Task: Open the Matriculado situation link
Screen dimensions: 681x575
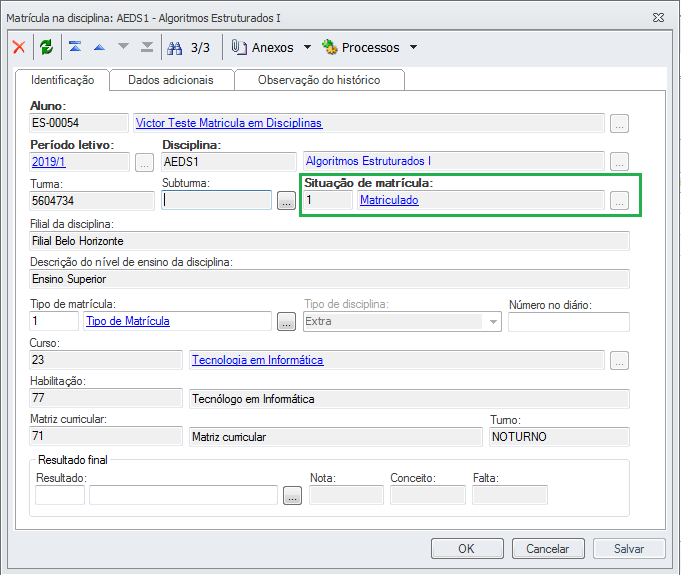Action: pos(389,200)
